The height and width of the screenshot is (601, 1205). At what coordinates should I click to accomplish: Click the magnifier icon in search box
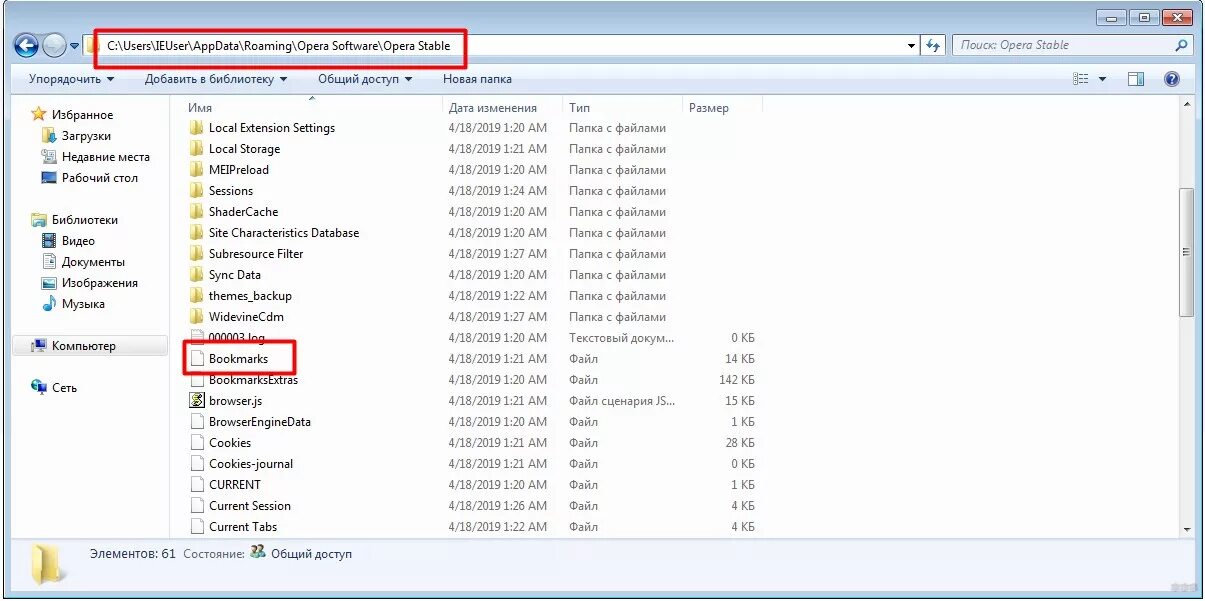click(1182, 45)
